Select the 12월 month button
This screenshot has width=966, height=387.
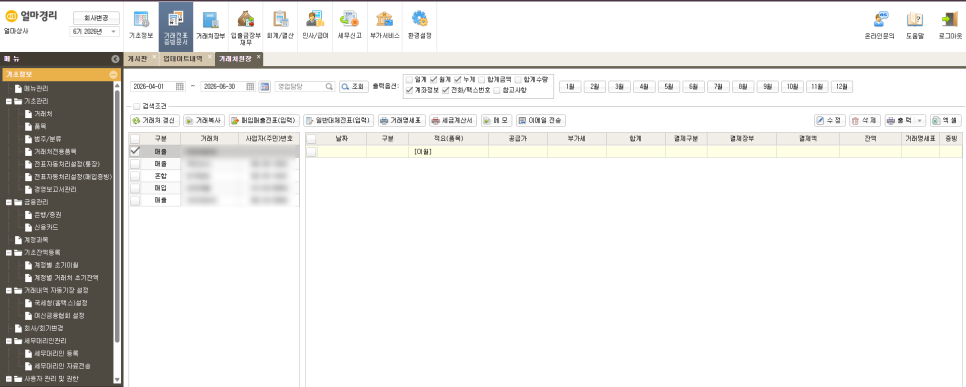[842, 87]
